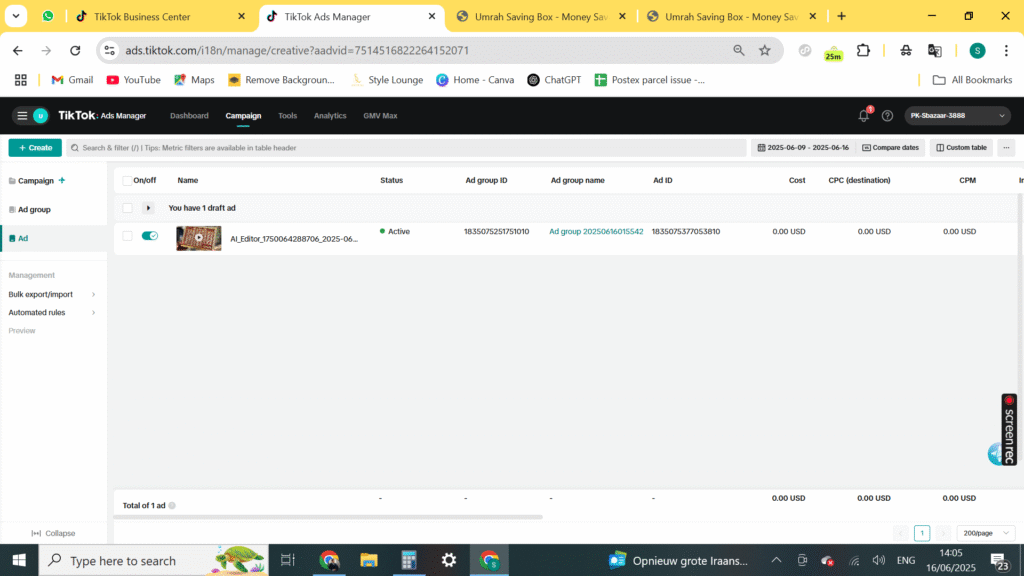
Task: Open the hamburger menu beside TikTok logo
Action: click(x=22, y=116)
